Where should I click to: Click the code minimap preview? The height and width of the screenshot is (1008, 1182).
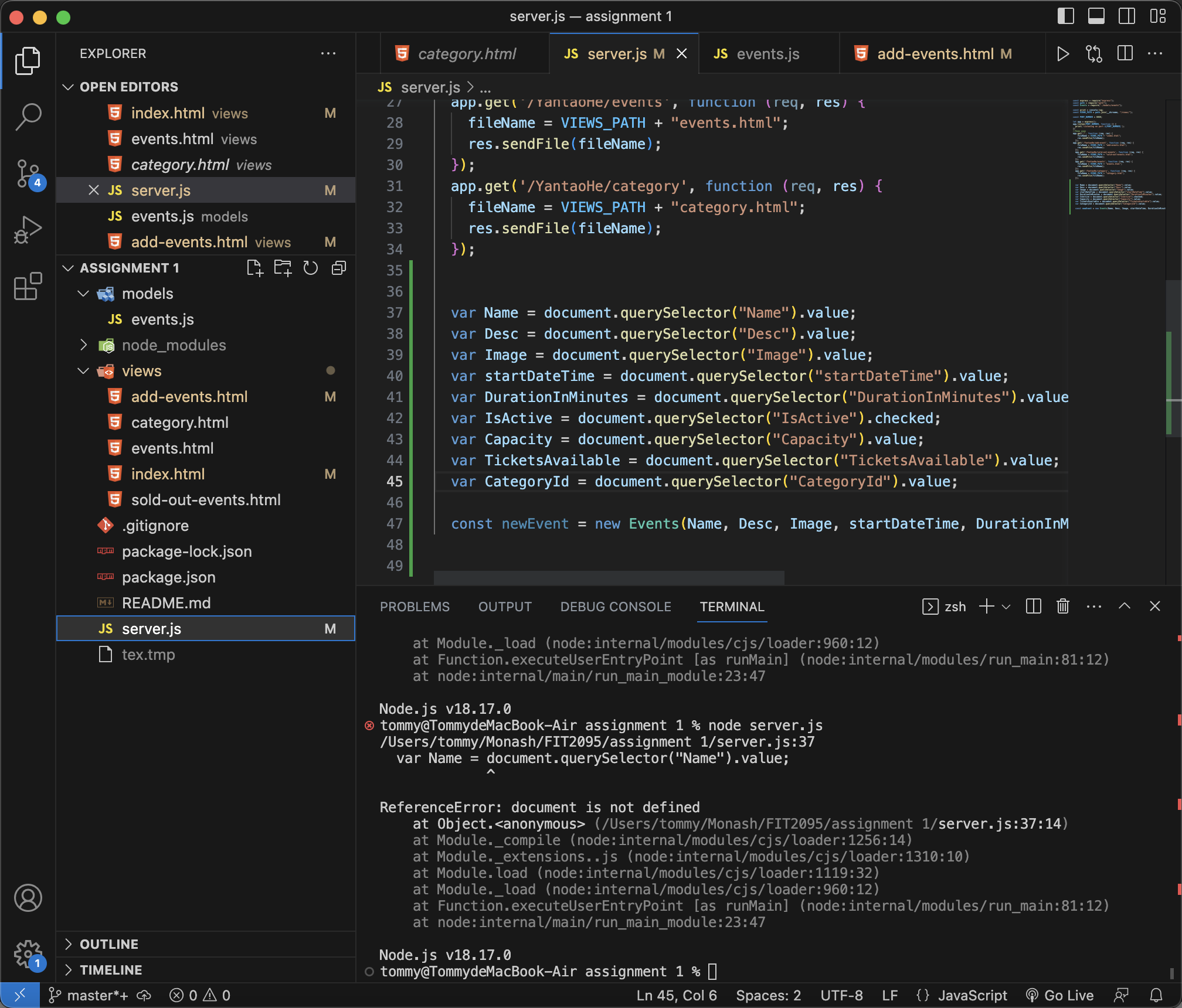point(1119,155)
